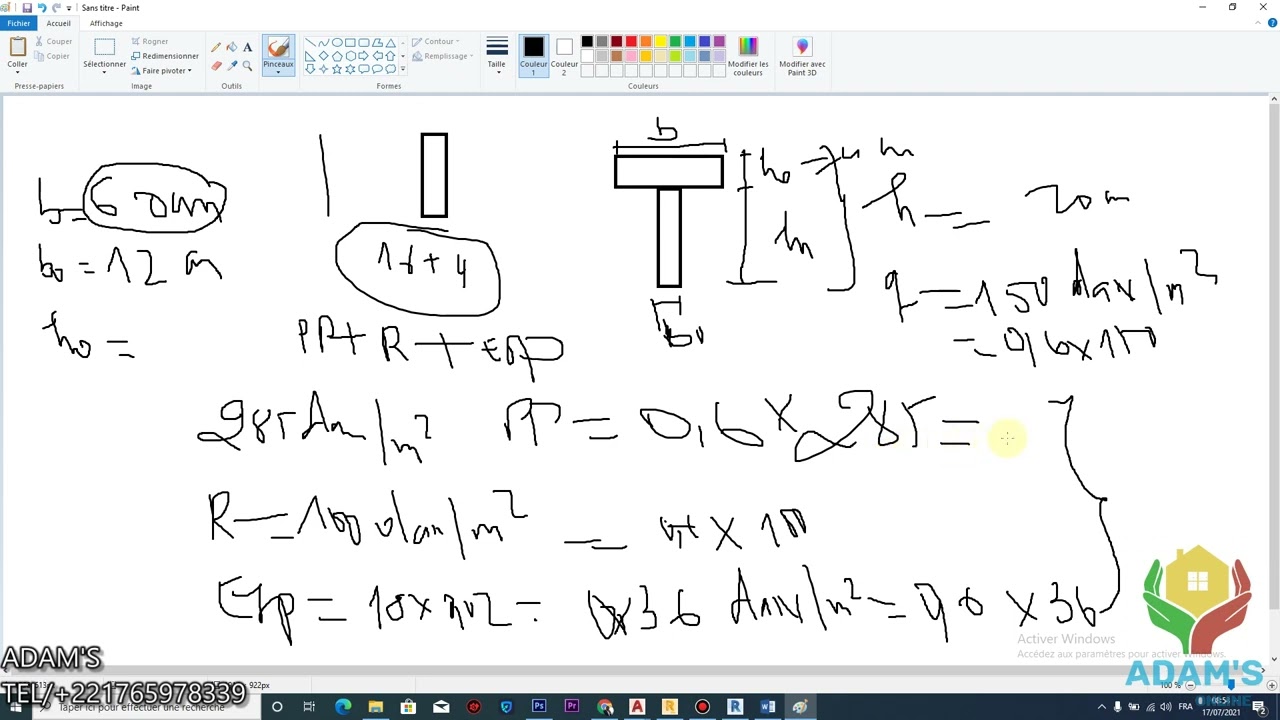Click the Coller paste clipboard icon

pyautogui.click(x=17, y=47)
